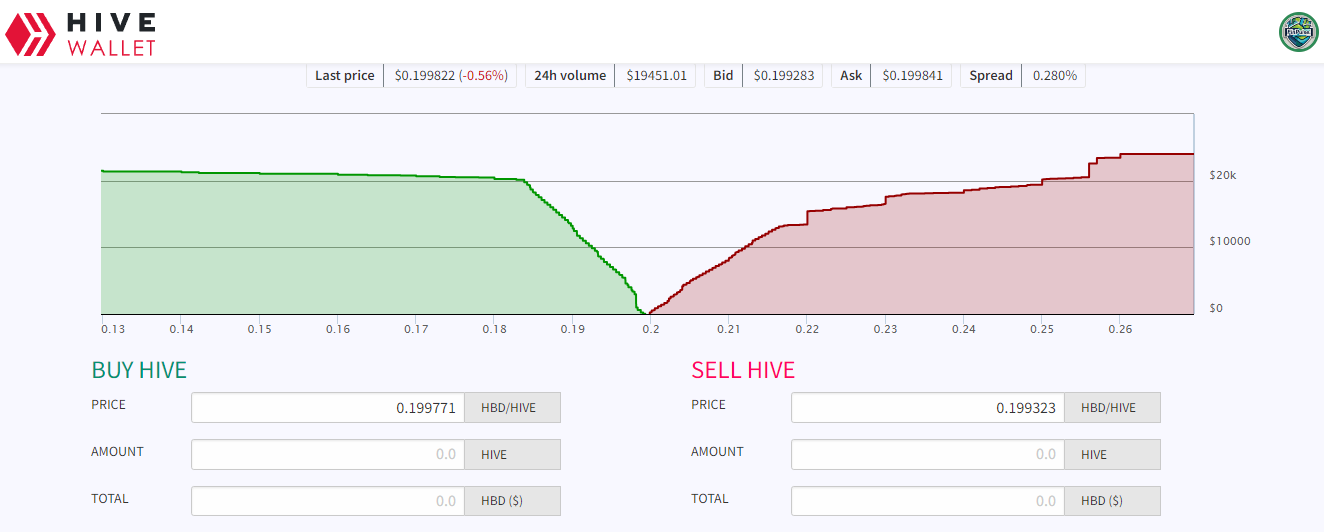Click the HIVE unit in Buy amount
This screenshot has height=532, width=1324.
point(513,454)
